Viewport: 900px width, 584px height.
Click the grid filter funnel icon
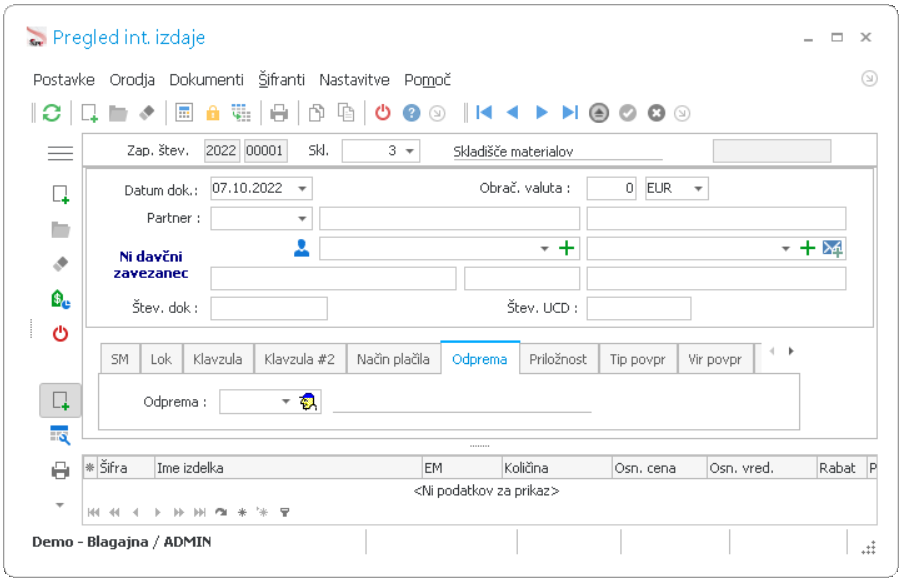285,512
